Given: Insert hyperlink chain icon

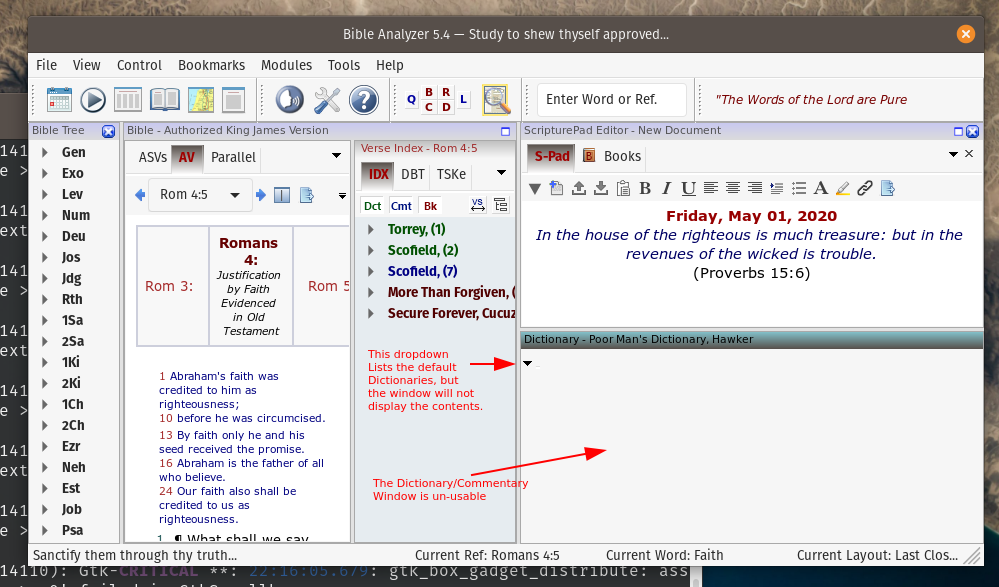Looking at the screenshot, I should point(865,188).
